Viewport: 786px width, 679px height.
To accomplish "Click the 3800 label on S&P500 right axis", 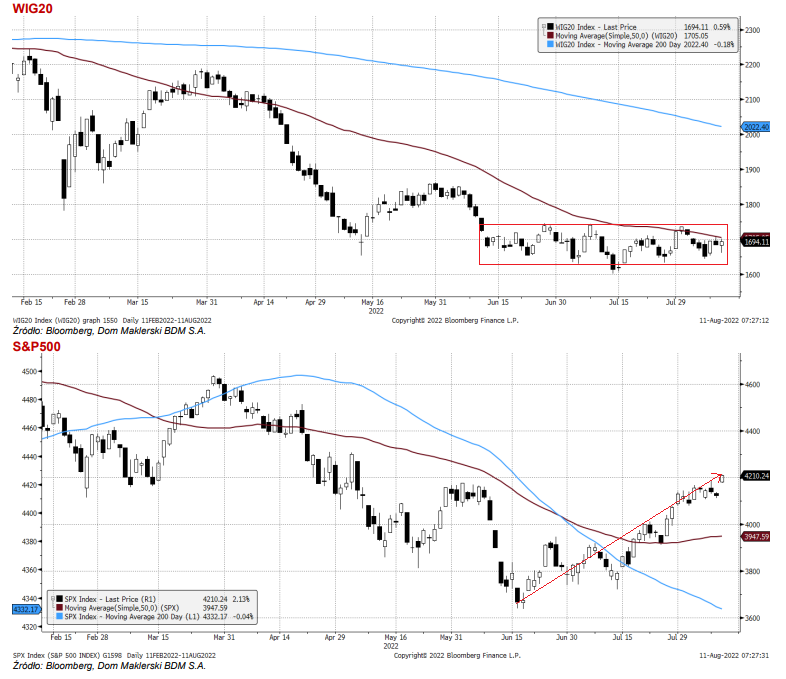I will 752,571.
